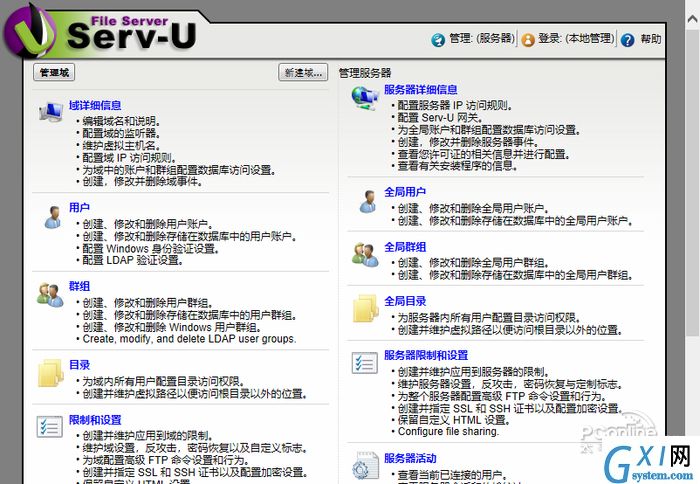This screenshot has width=700, height=484.
Task: Open the 目录 link
Action: point(79,365)
